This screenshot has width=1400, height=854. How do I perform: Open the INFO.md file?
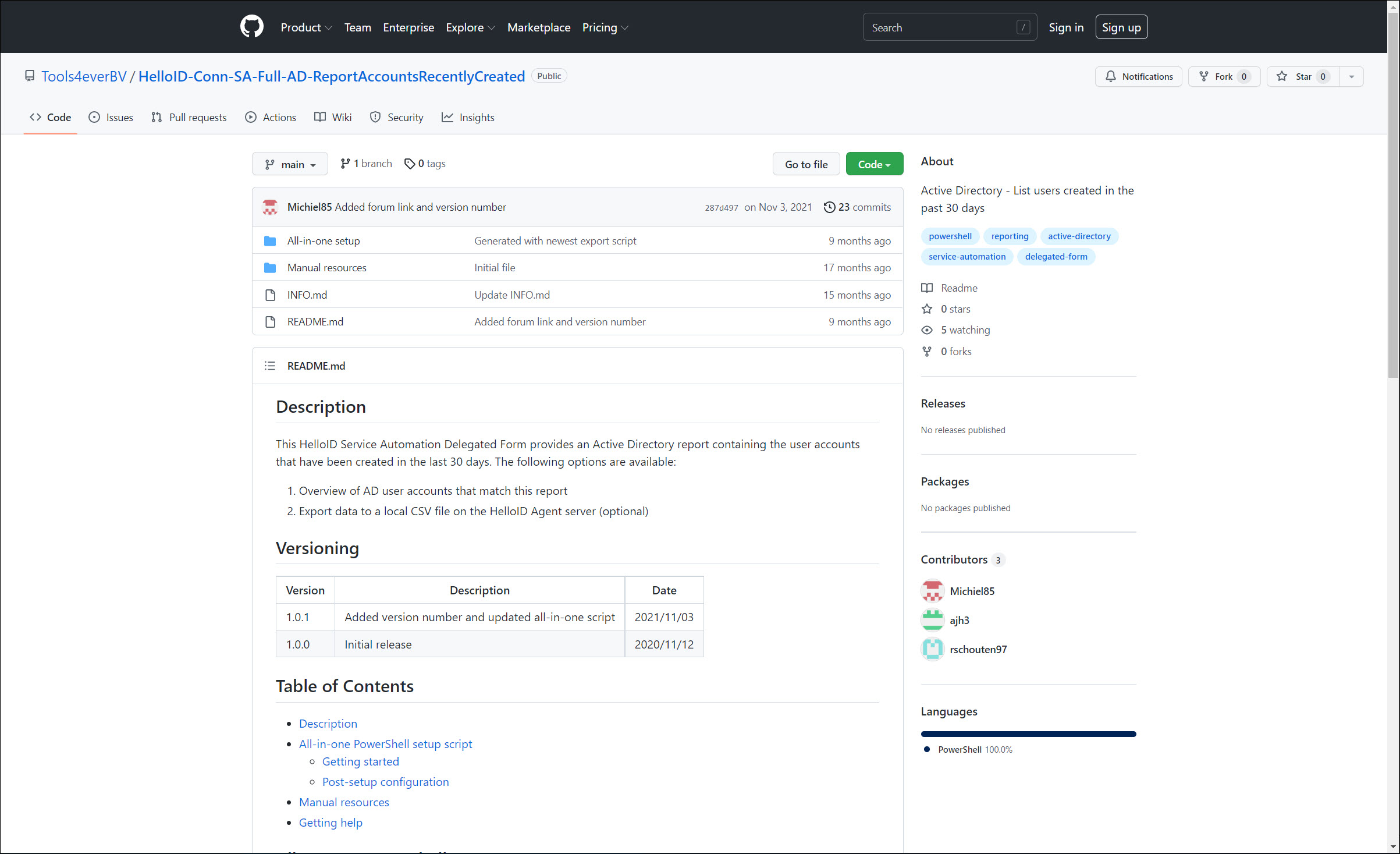(307, 295)
